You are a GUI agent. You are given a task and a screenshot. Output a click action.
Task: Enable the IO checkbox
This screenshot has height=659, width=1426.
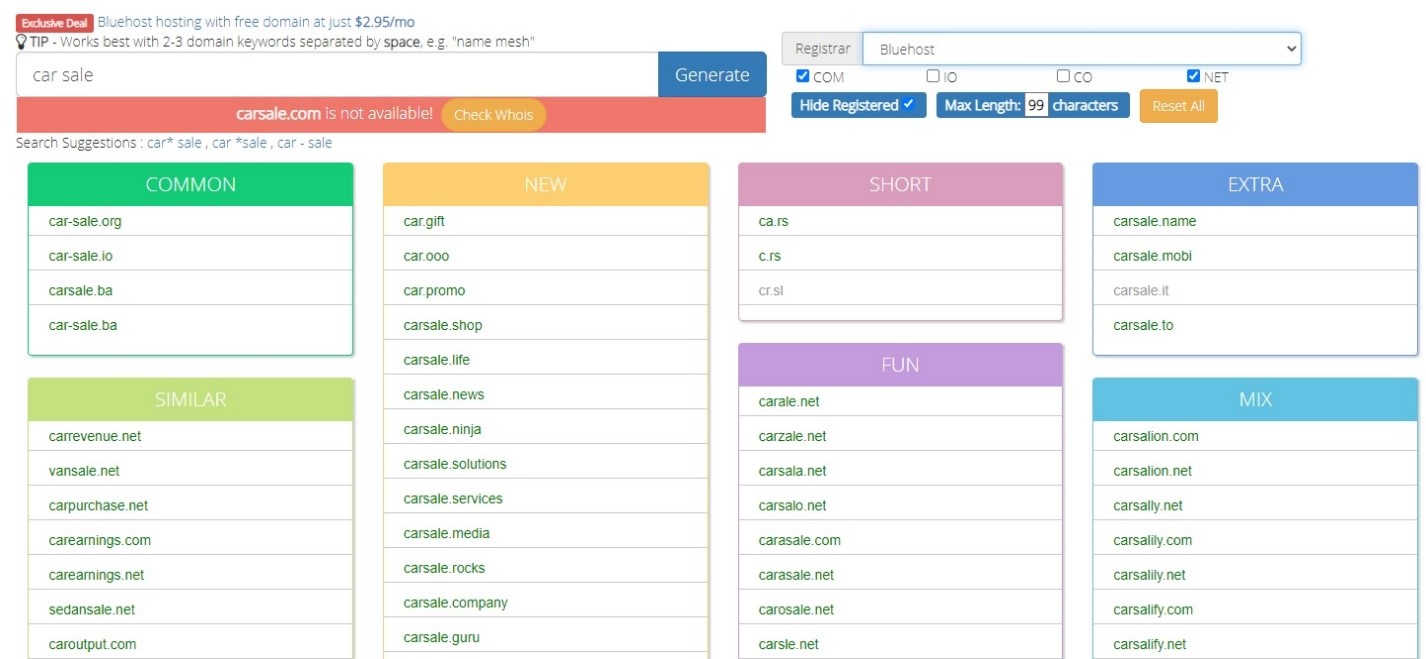click(933, 76)
